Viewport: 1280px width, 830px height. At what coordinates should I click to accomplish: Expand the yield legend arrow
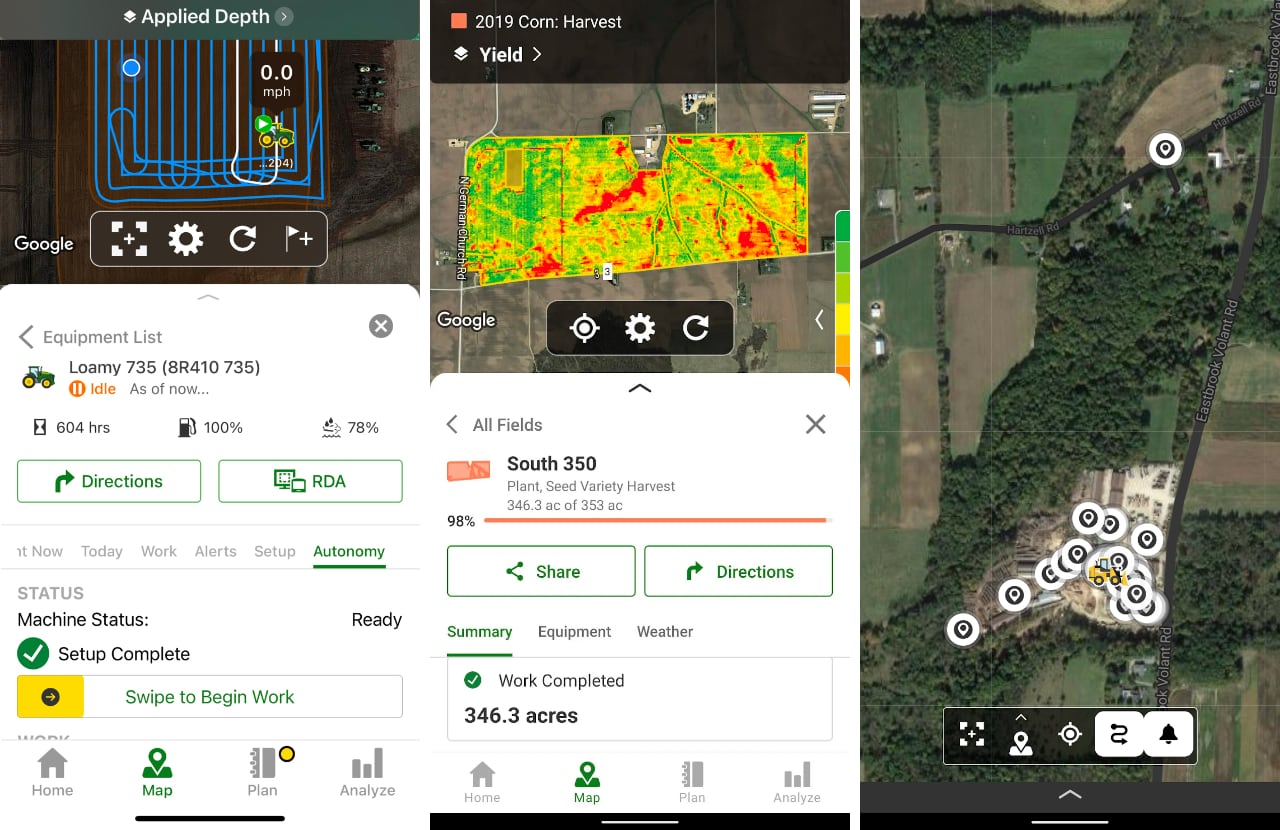point(820,319)
